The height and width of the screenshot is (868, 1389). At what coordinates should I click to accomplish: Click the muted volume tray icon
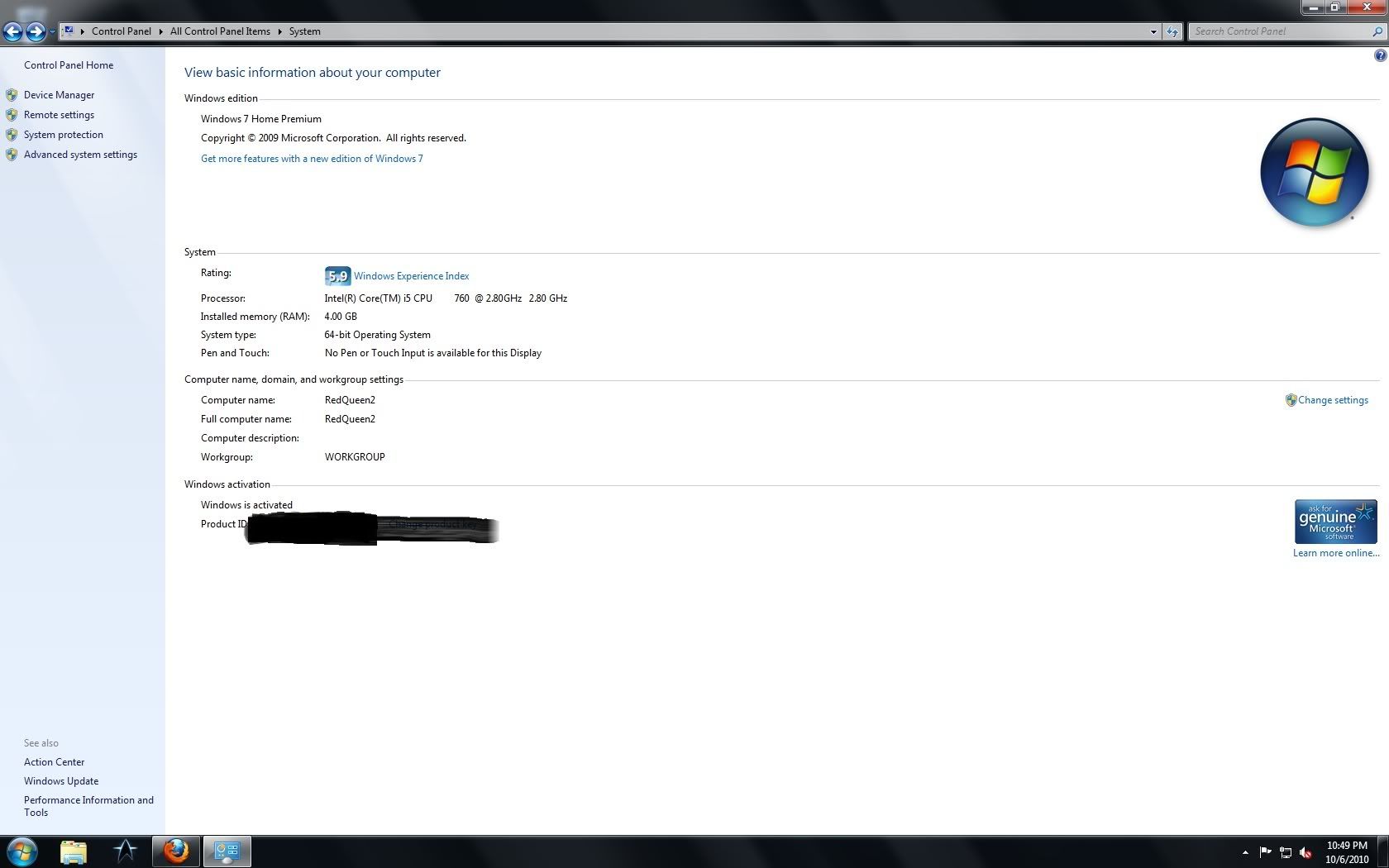[x=1305, y=852]
